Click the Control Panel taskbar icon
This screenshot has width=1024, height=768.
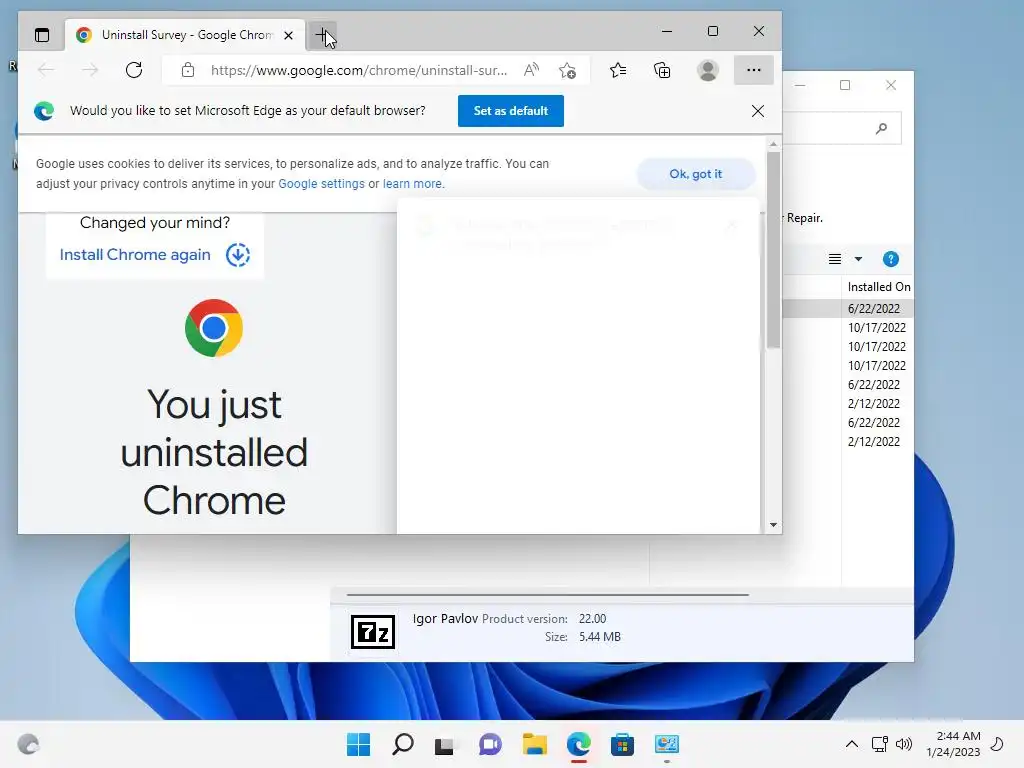pos(667,744)
